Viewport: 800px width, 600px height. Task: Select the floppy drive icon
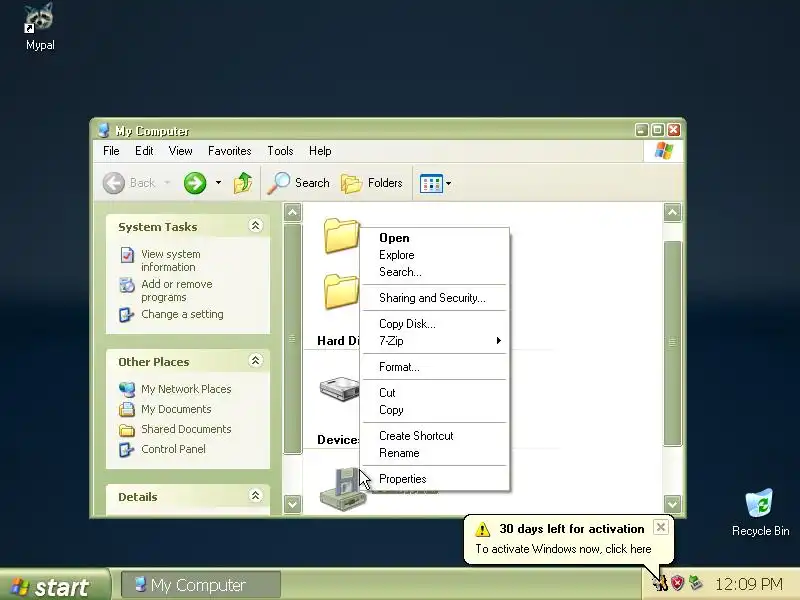(343, 489)
